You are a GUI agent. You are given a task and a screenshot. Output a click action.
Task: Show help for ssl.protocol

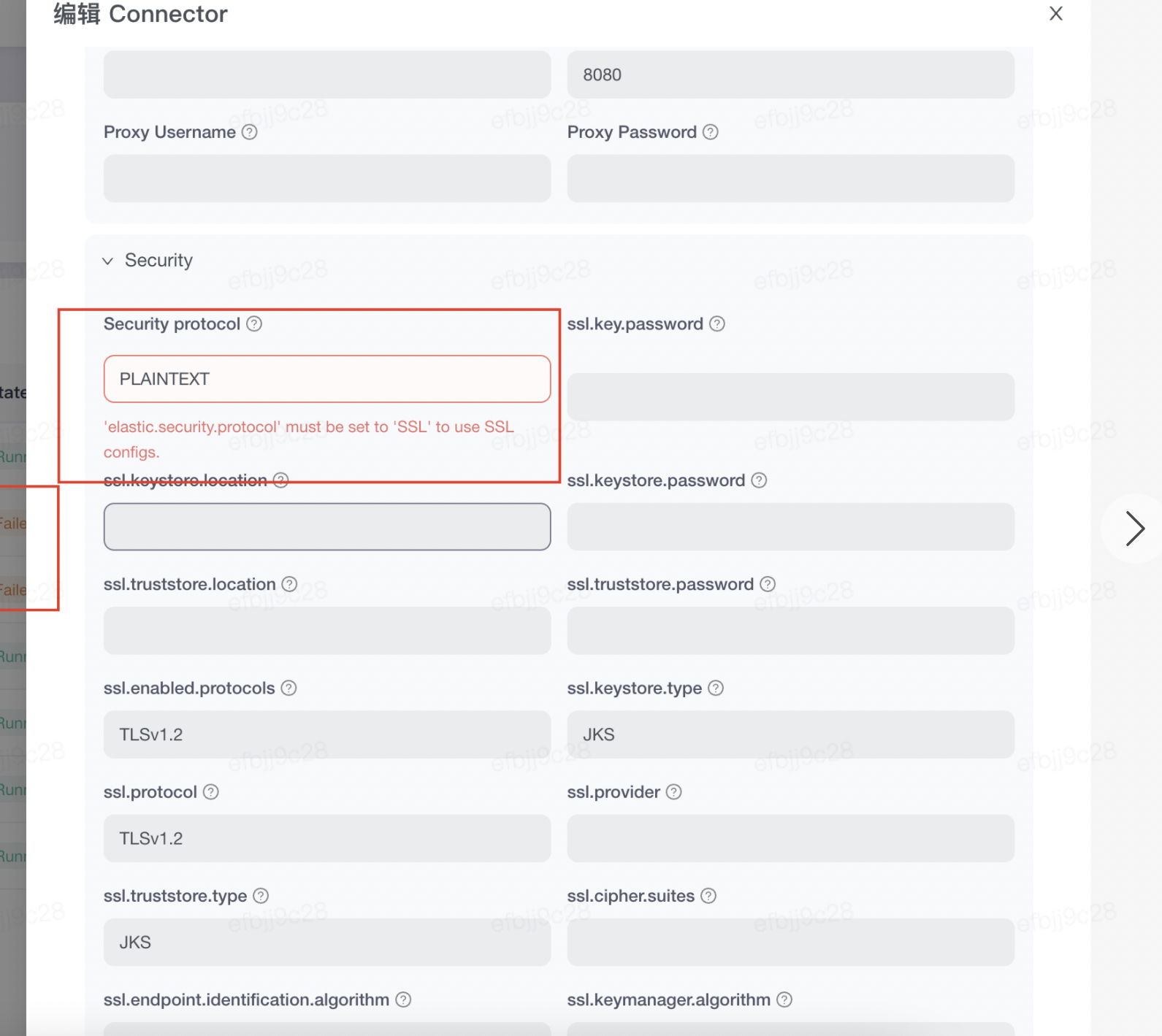(x=211, y=791)
